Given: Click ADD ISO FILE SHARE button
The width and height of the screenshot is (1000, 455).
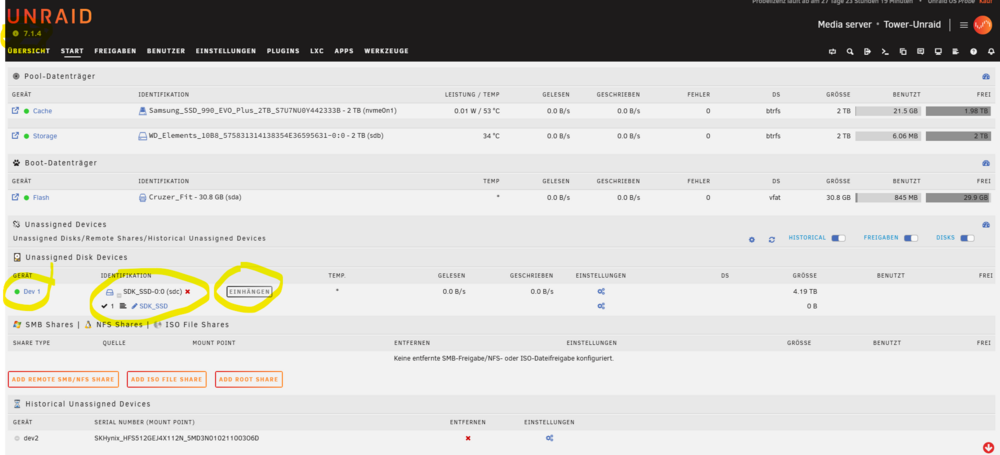Looking at the screenshot, I should [166, 379].
